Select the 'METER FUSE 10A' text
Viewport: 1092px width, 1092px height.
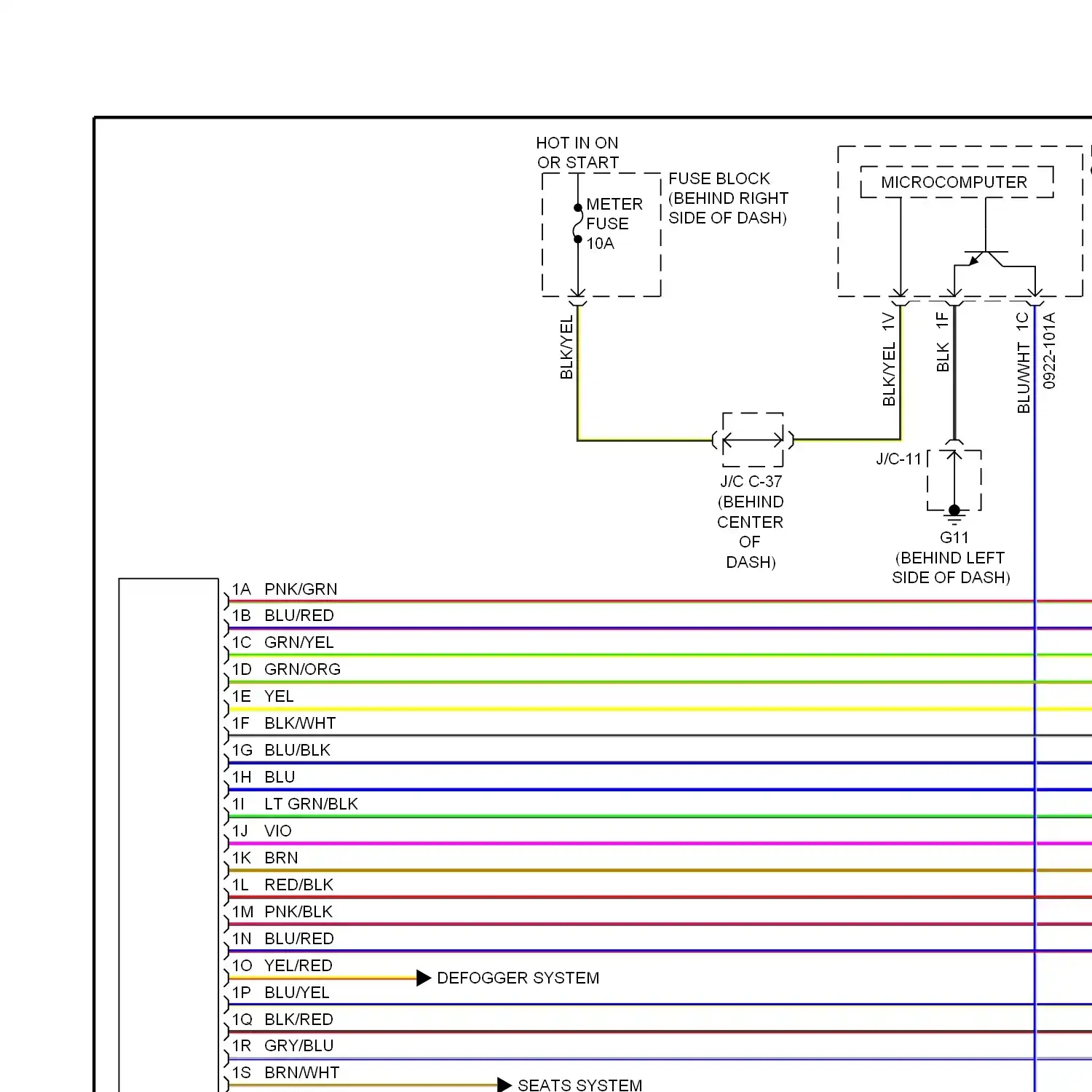coord(614,223)
